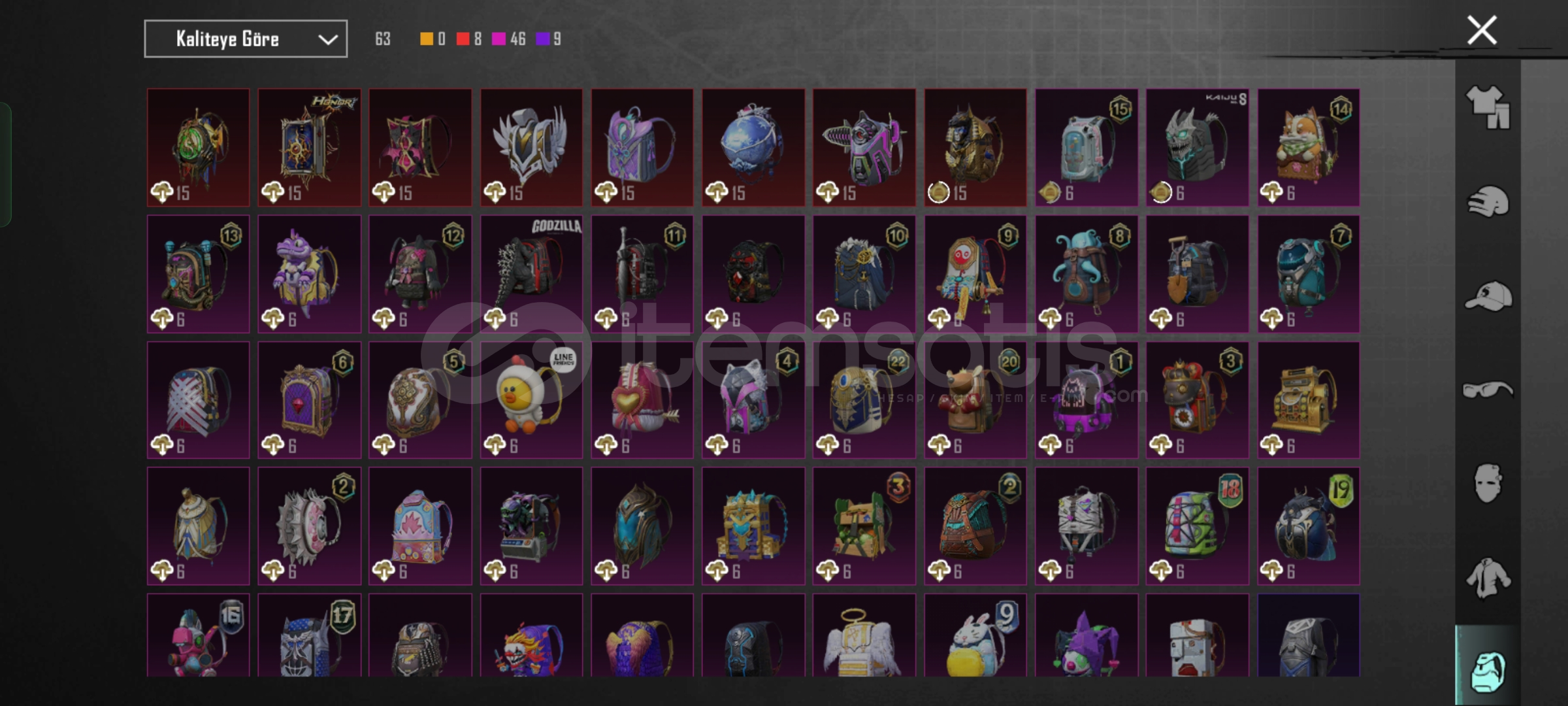Select the golden cash register backpack
This screenshot has width=1568, height=706.
pos(1309,400)
